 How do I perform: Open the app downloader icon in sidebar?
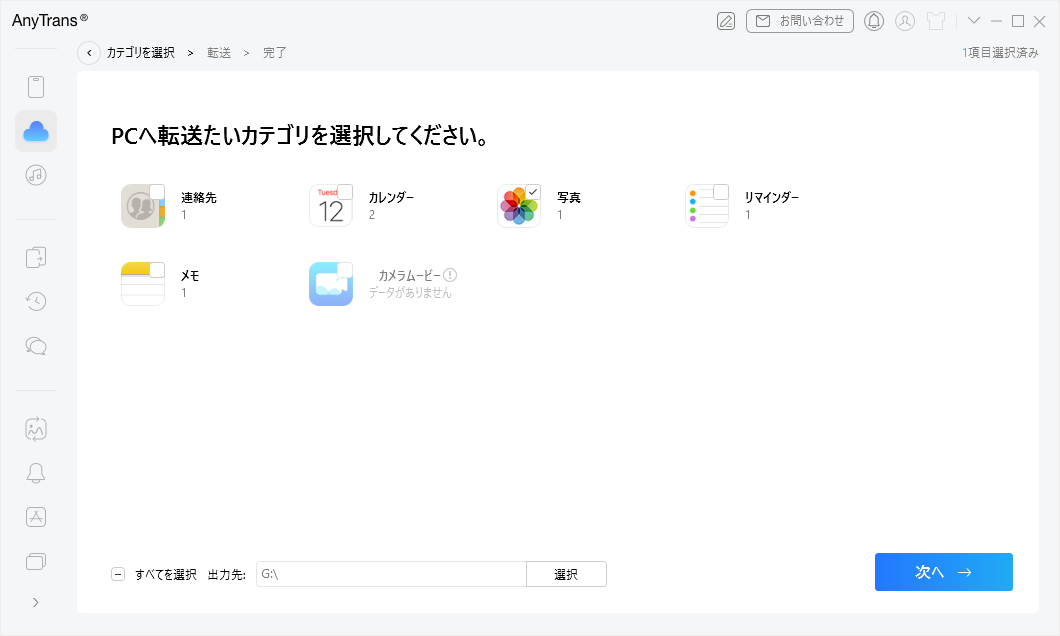point(36,517)
